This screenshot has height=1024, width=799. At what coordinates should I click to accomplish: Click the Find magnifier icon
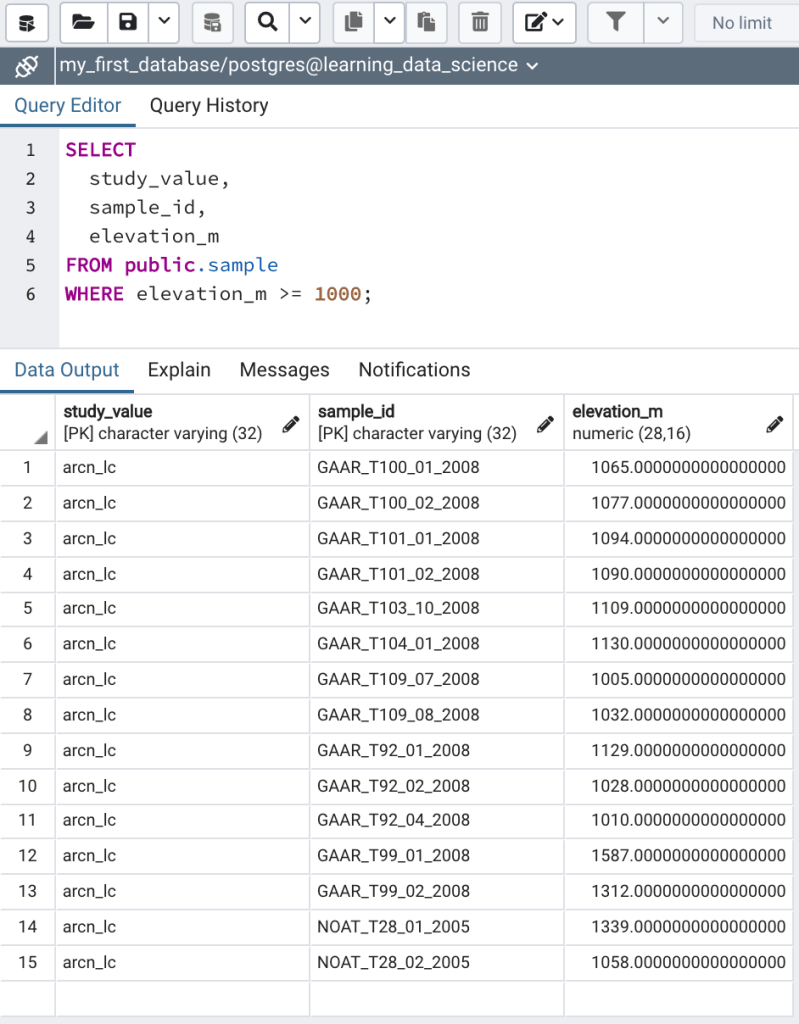(x=267, y=22)
